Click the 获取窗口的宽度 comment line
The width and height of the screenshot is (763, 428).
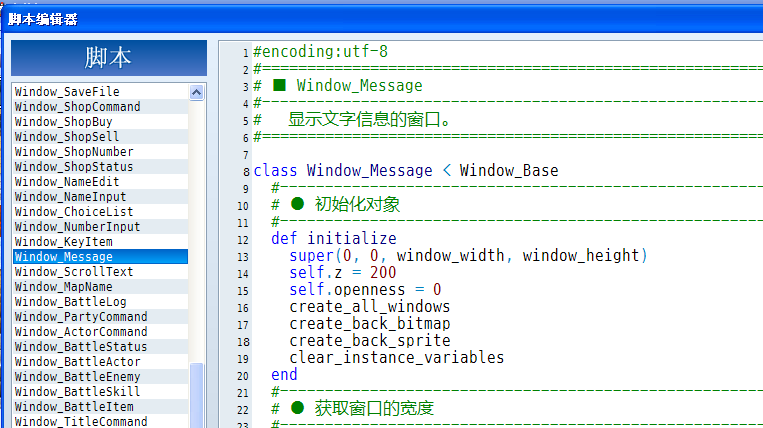click(x=352, y=409)
